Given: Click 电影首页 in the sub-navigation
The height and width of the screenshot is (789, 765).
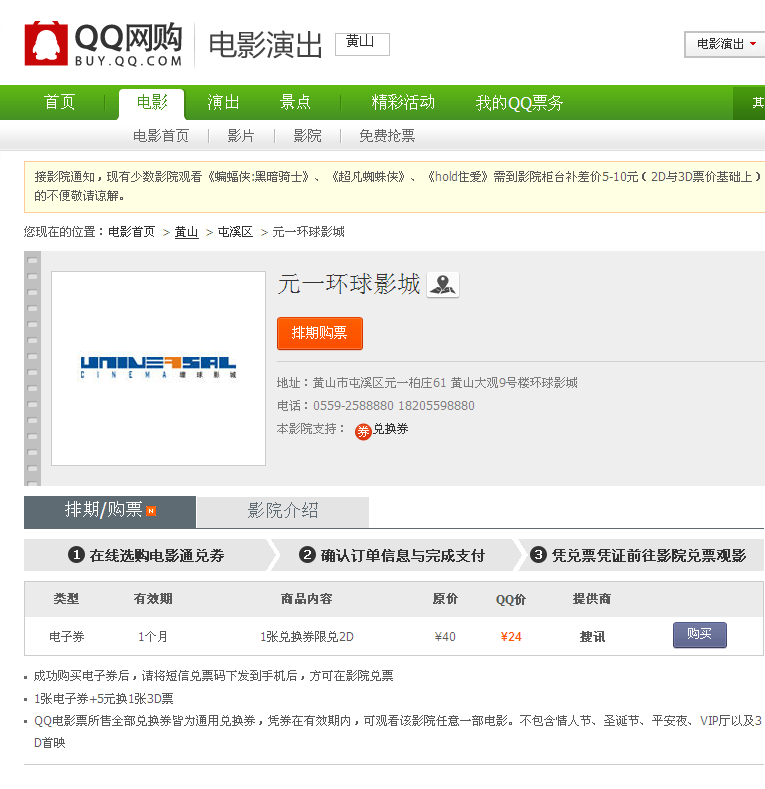Looking at the screenshot, I should pyautogui.click(x=161, y=136).
